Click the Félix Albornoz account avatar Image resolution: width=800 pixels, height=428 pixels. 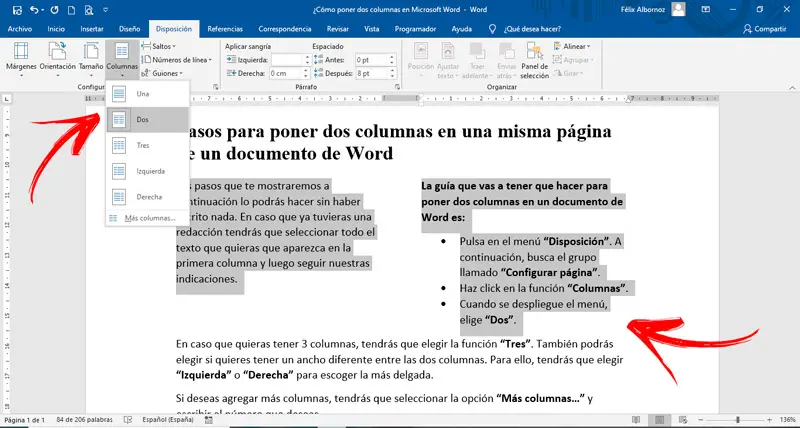pos(678,9)
